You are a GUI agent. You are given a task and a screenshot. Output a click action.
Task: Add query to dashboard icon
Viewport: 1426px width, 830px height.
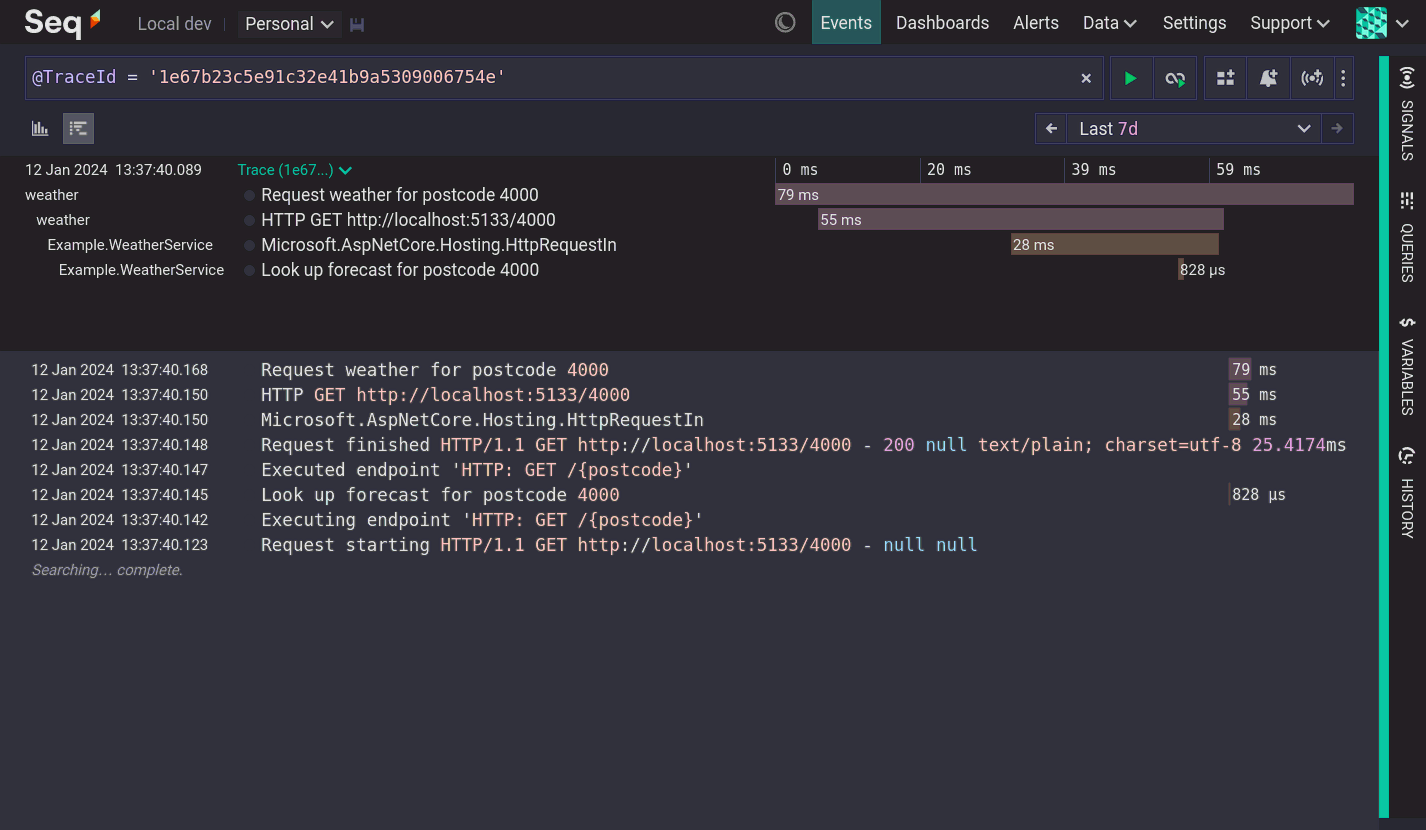point(1225,78)
